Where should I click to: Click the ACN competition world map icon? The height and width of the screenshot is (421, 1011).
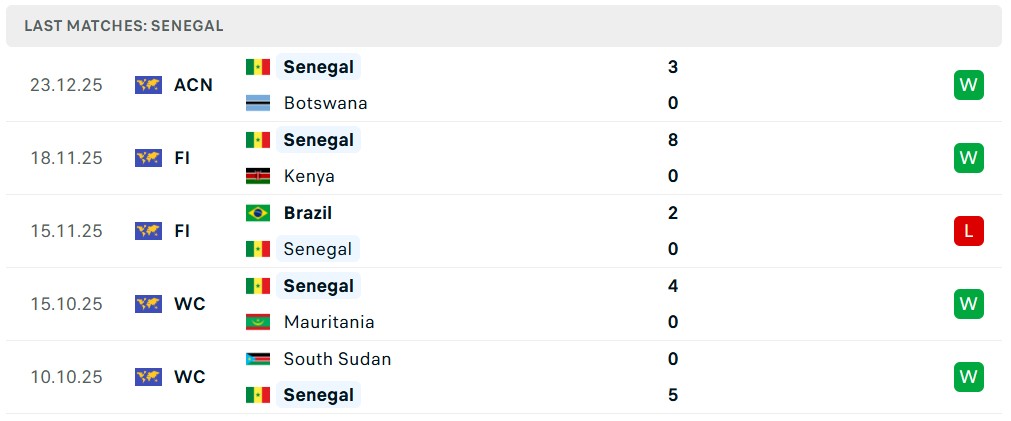tap(148, 85)
